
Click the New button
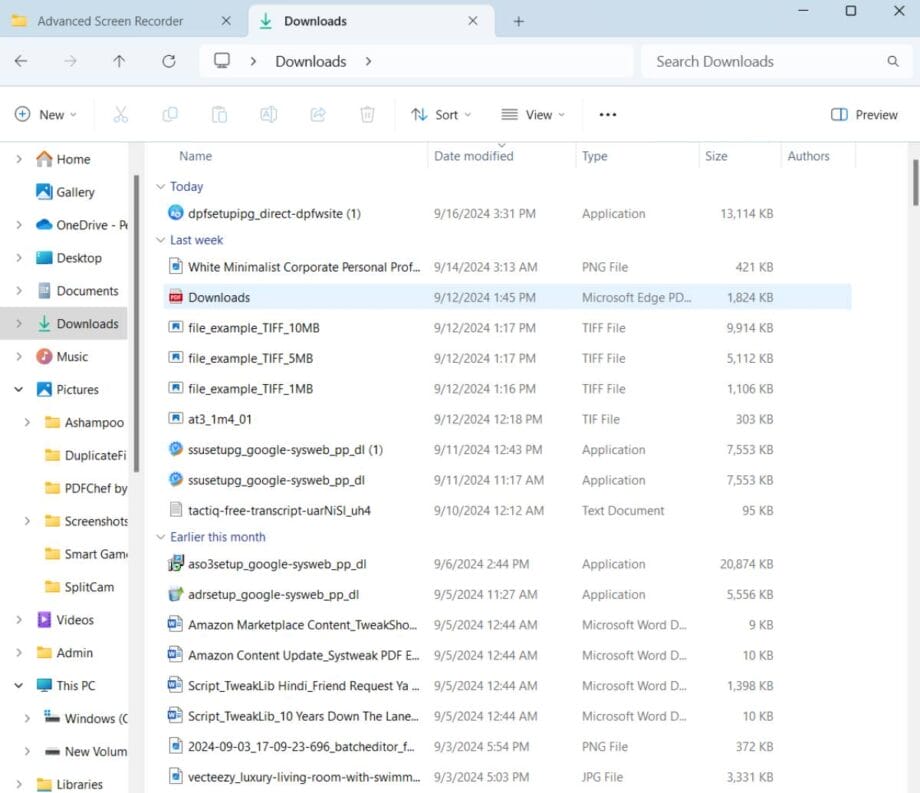(46, 114)
